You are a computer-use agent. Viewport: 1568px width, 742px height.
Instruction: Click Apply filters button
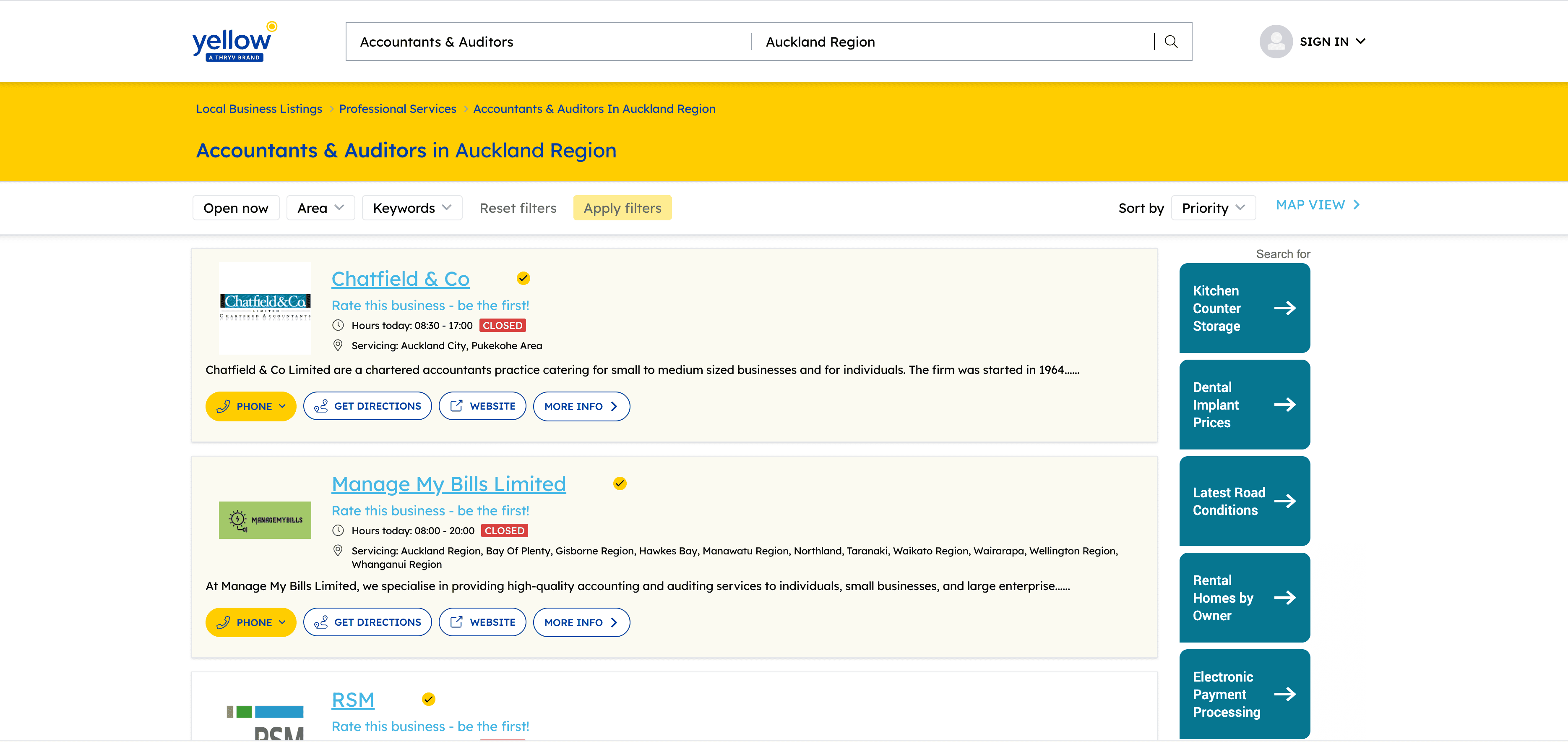click(622, 208)
